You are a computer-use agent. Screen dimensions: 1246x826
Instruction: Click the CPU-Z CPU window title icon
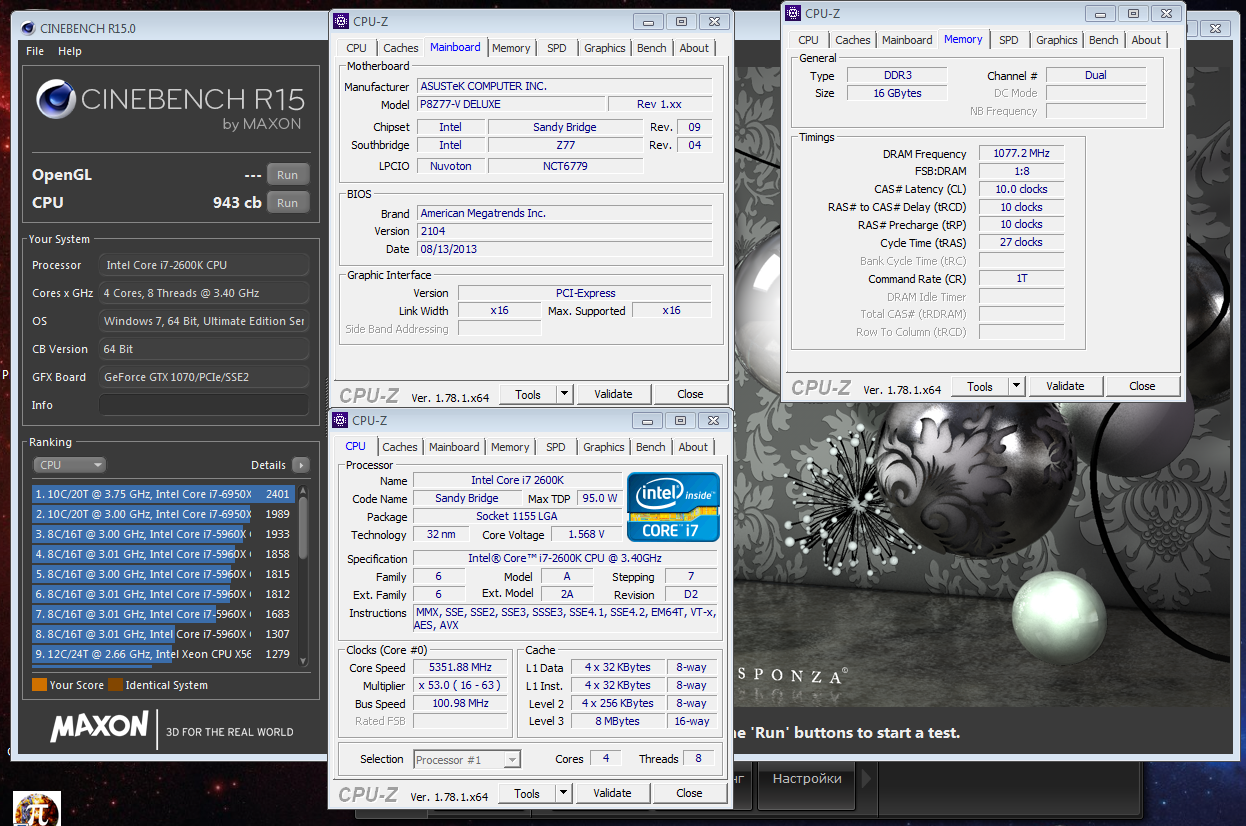pos(341,420)
